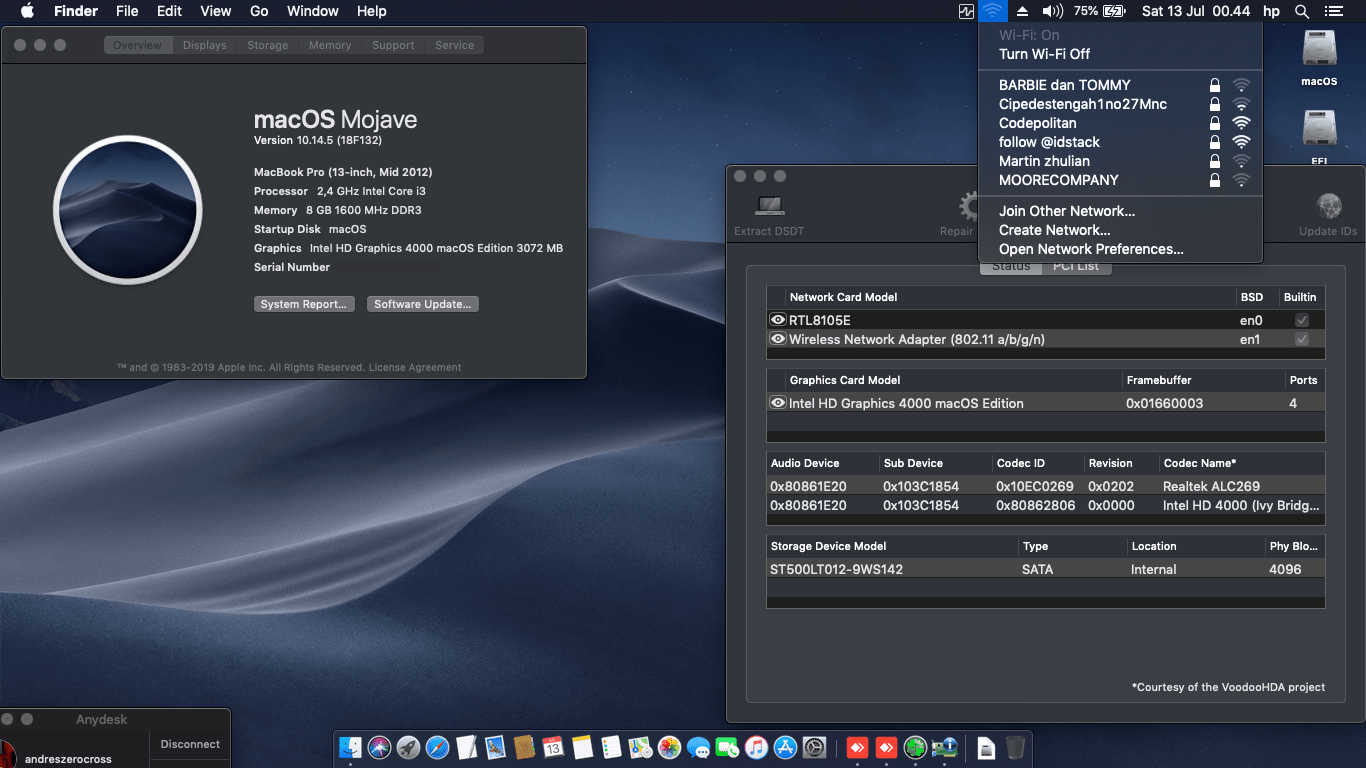Screen dimensions: 1366x768
Task: Open iTunes music note icon in Dock
Action: pos(757,747)
